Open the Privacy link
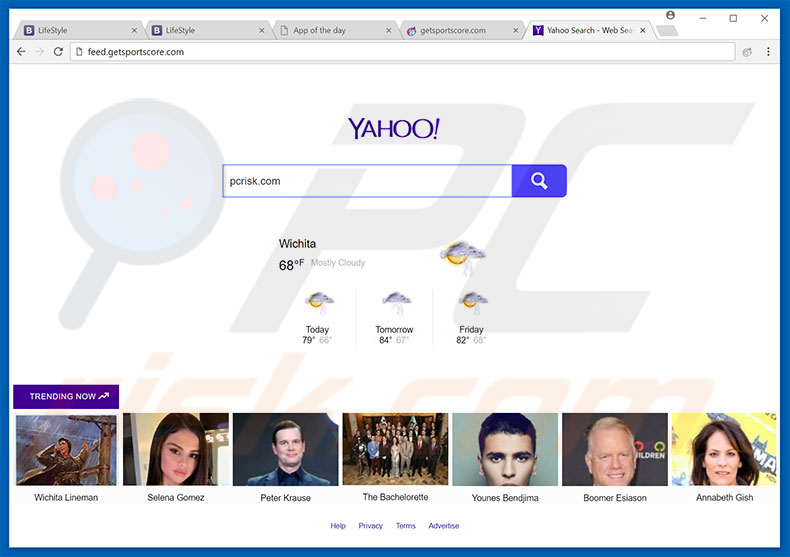The image size is (790, 557). tap(371, 526)
